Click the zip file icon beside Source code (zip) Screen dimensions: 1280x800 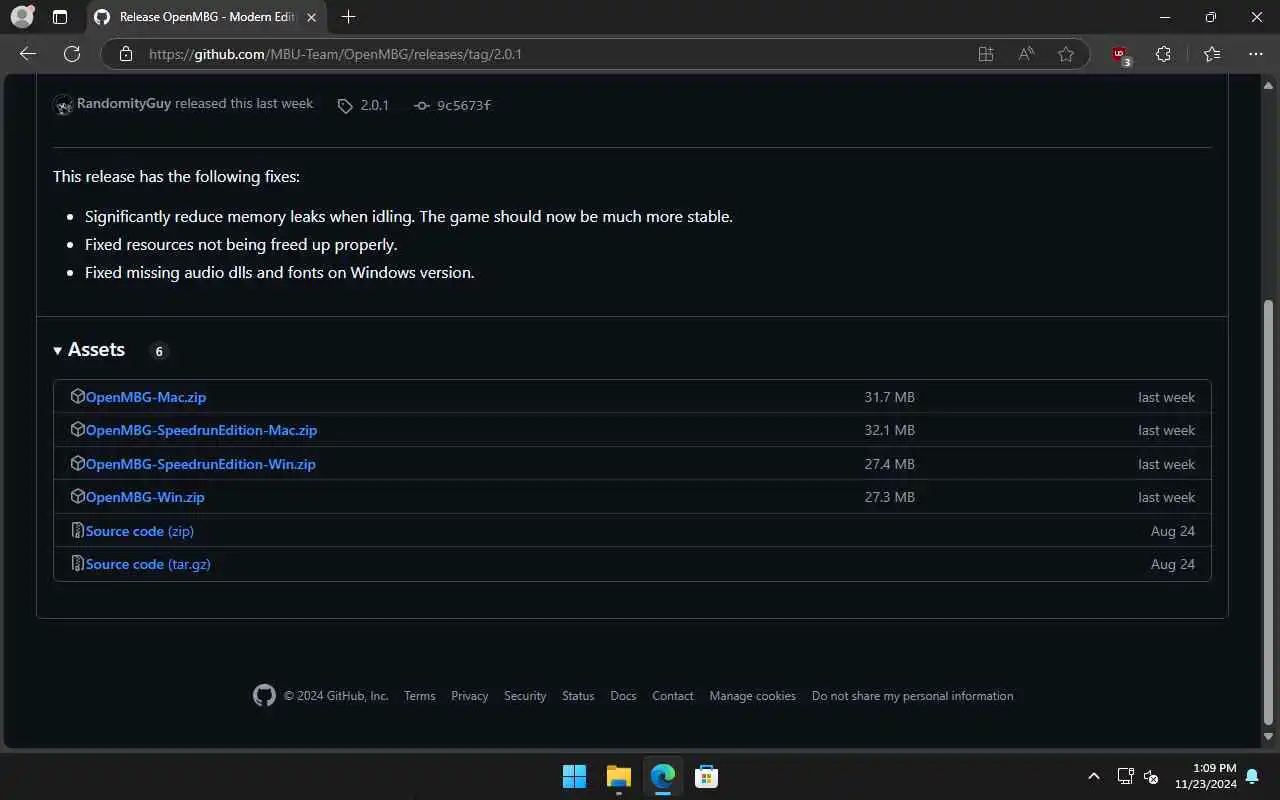pyautogui.click(x=77, y=530)
